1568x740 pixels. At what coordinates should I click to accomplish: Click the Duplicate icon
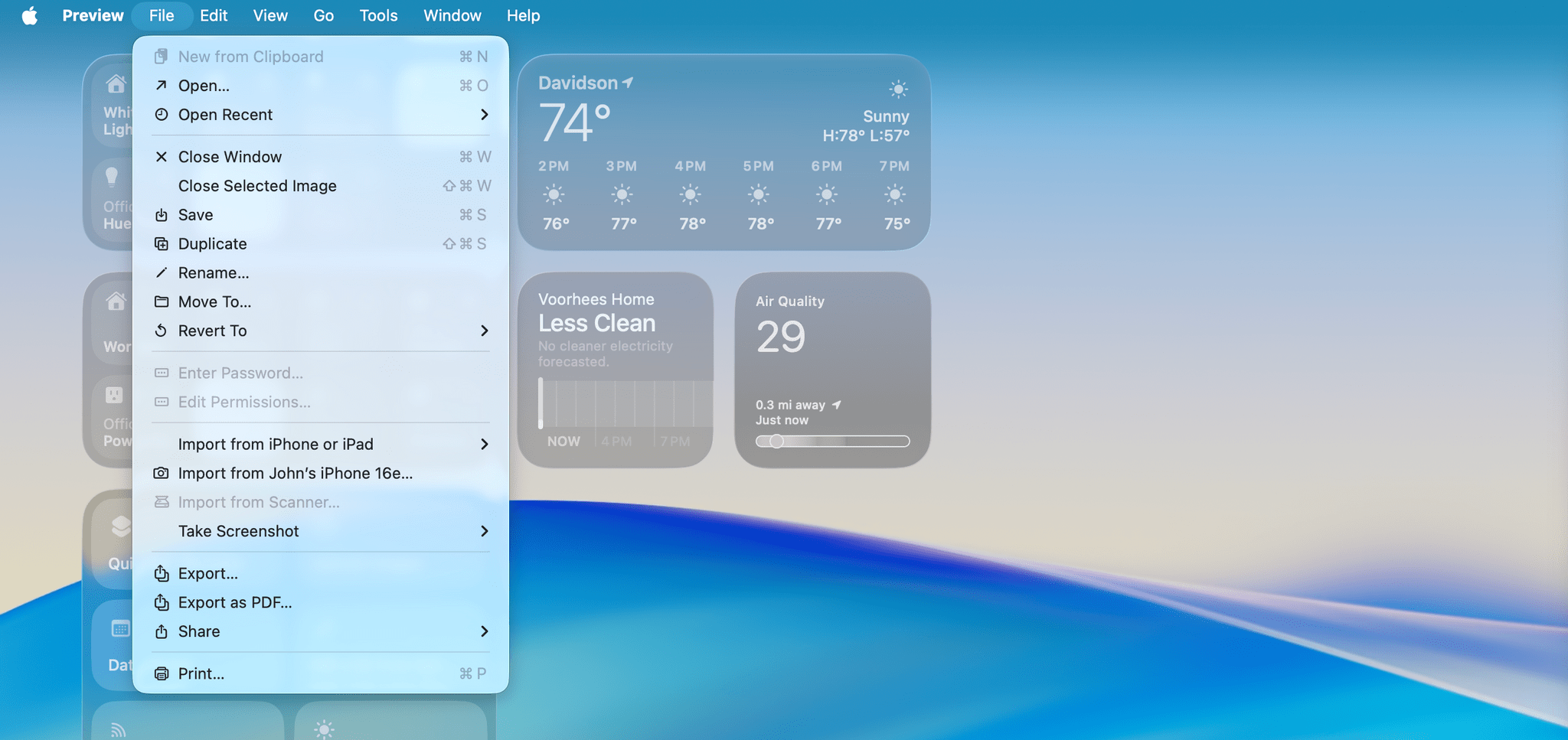pyautogui.click(x=162, y=243)
